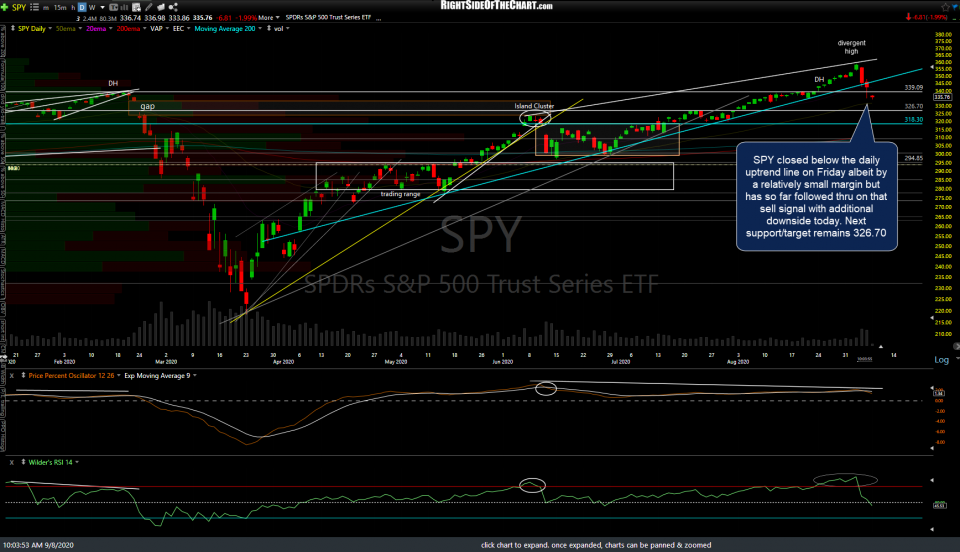
Task: Click the share chart icon
Action: click(x=173, y=7)
